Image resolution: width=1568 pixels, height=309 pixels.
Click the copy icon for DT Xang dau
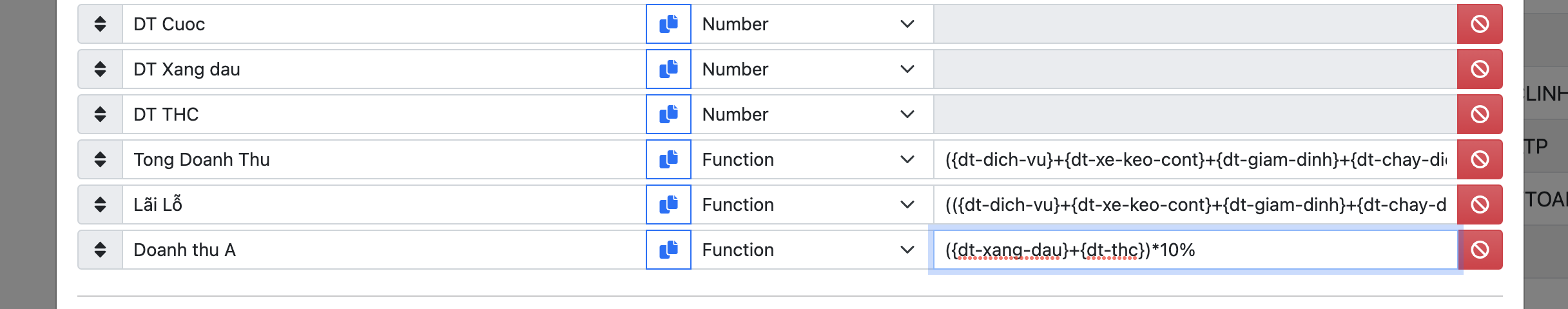point(668,70)
